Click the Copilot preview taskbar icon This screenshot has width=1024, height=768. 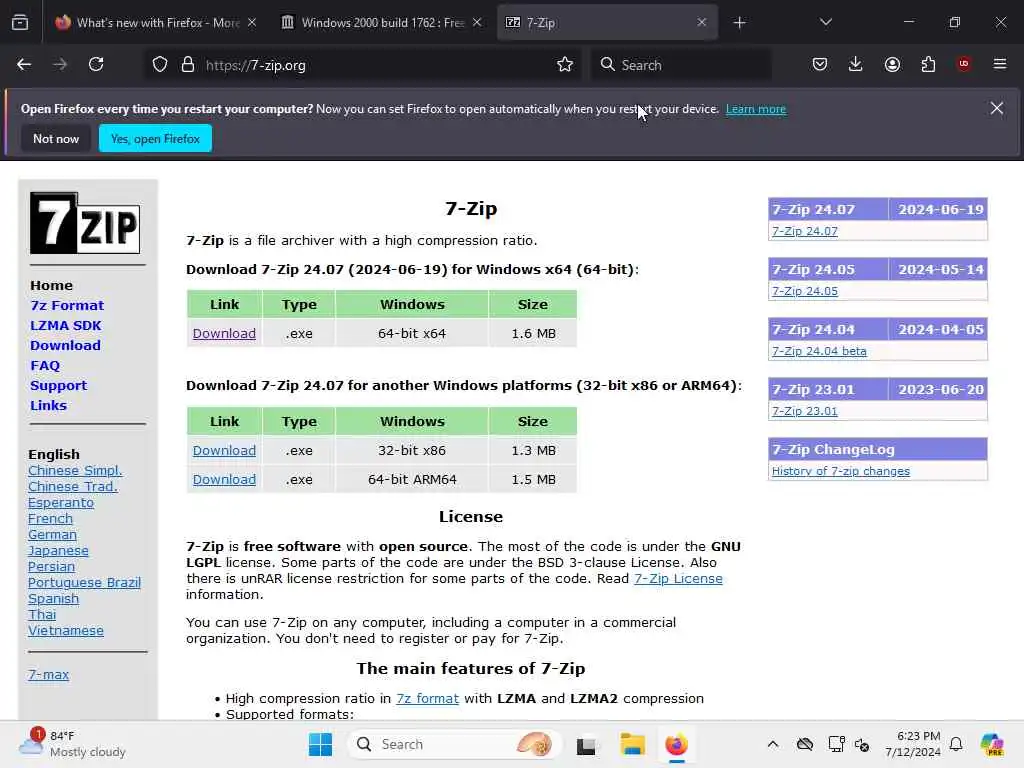pos(992,744)
